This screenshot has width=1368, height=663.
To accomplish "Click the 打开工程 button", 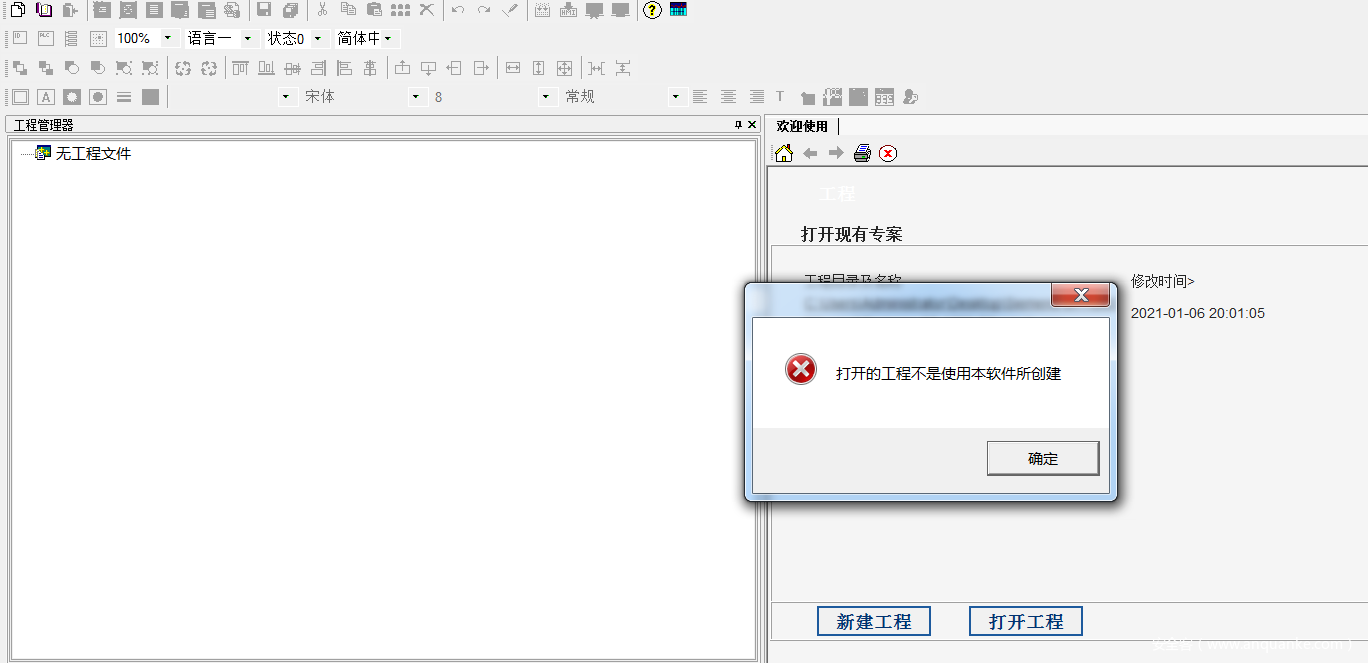I will 1026,621.
